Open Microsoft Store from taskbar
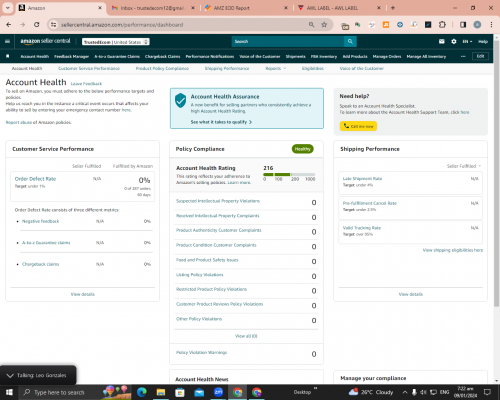Viewport: 500px width, 400px height. click(x=180, y=392)
